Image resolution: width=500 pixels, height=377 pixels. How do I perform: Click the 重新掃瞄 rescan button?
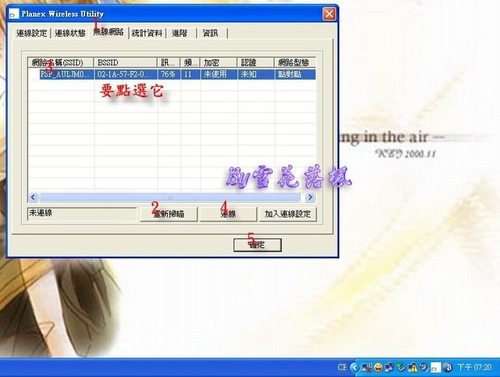coord(169,214)
